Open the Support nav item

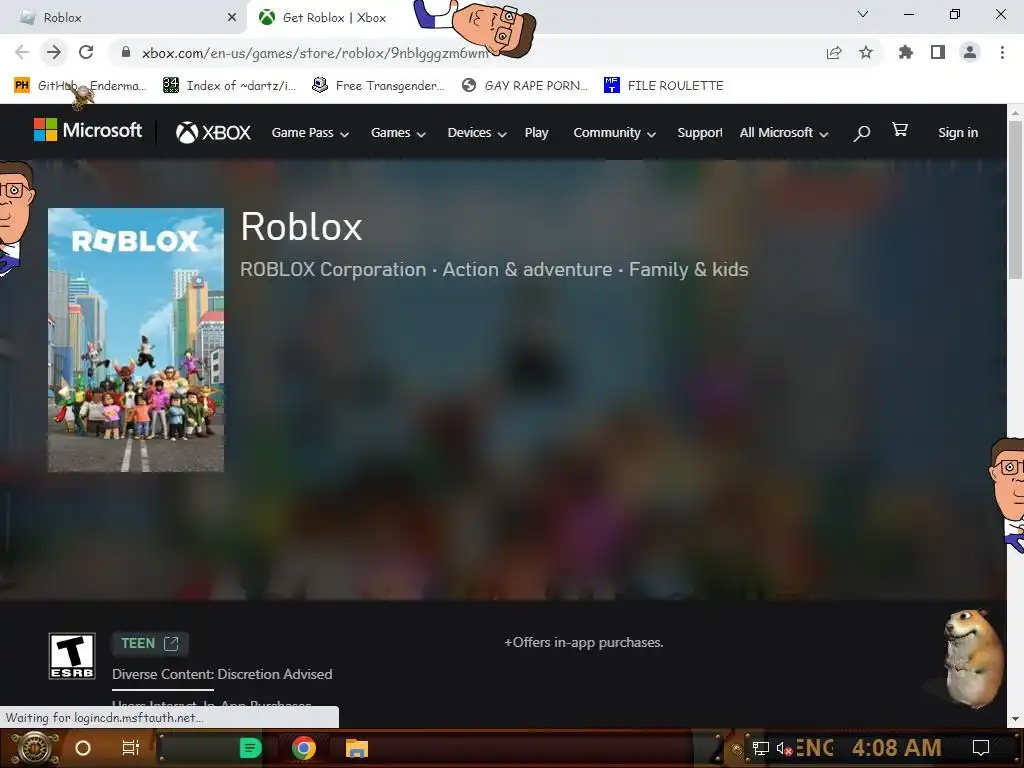(699, 133)
